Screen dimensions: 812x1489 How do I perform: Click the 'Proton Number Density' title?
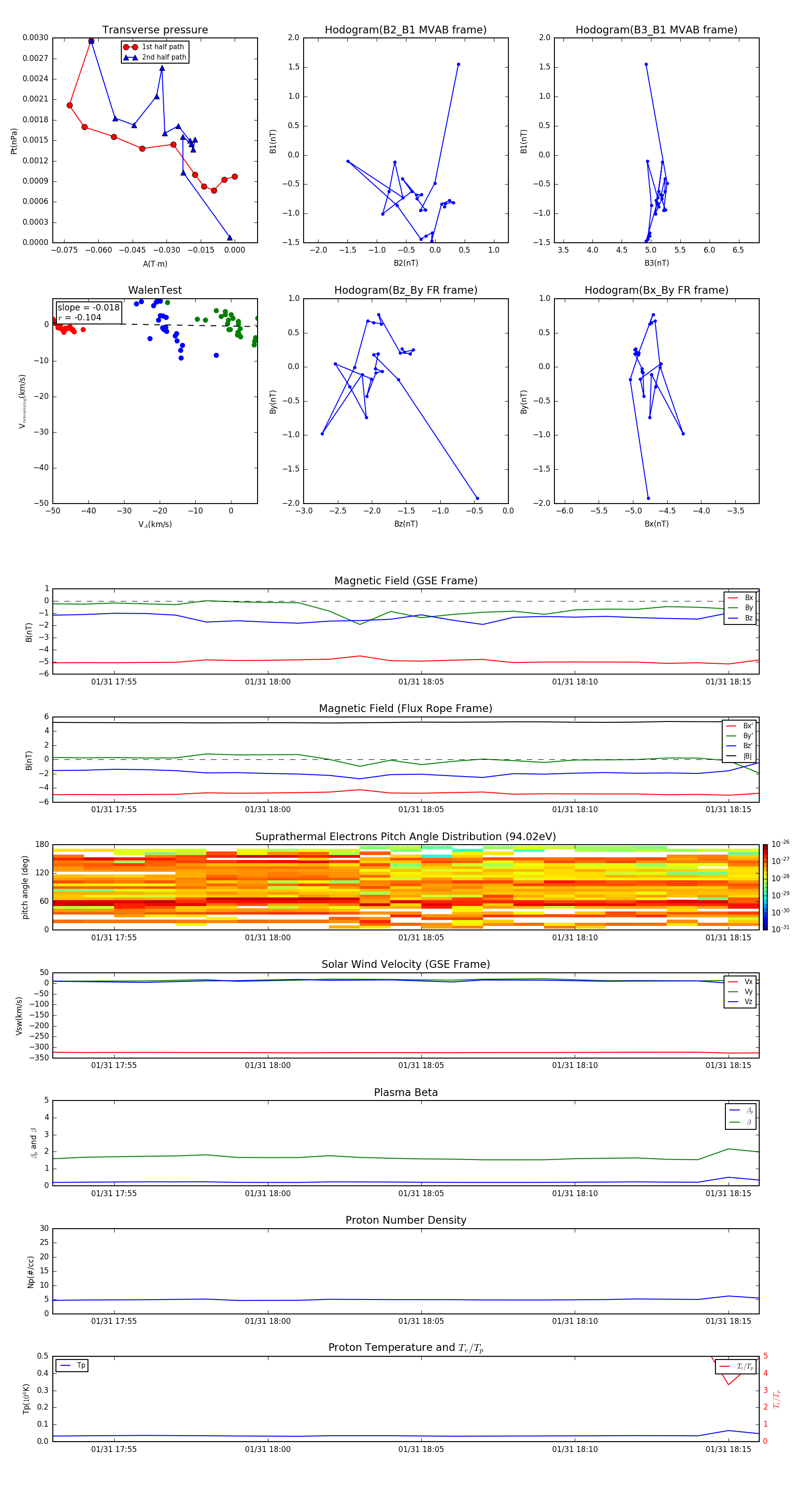coord(406,1220)
